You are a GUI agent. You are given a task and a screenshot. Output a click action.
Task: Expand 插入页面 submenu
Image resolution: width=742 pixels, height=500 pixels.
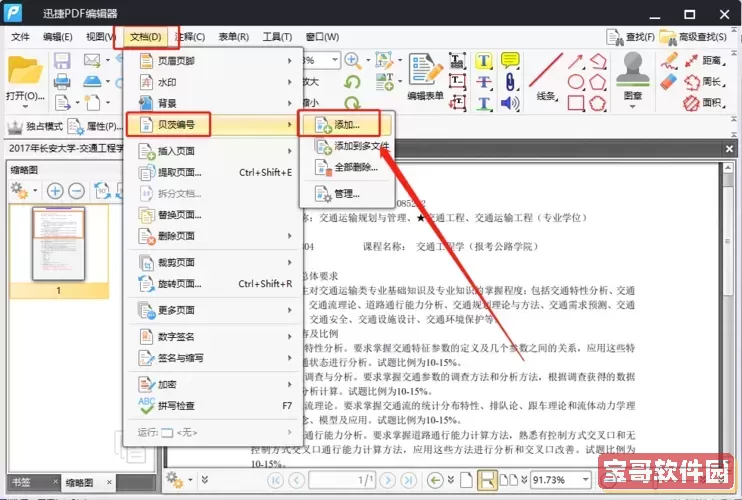(x=214, y=151)
